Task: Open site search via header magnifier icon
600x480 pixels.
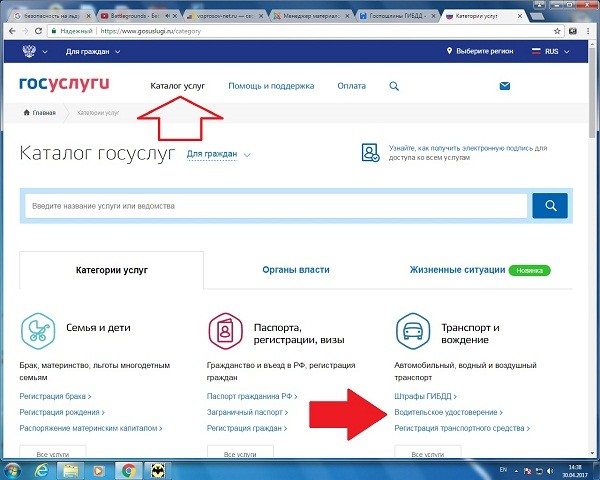Action: tap(394, 86)
